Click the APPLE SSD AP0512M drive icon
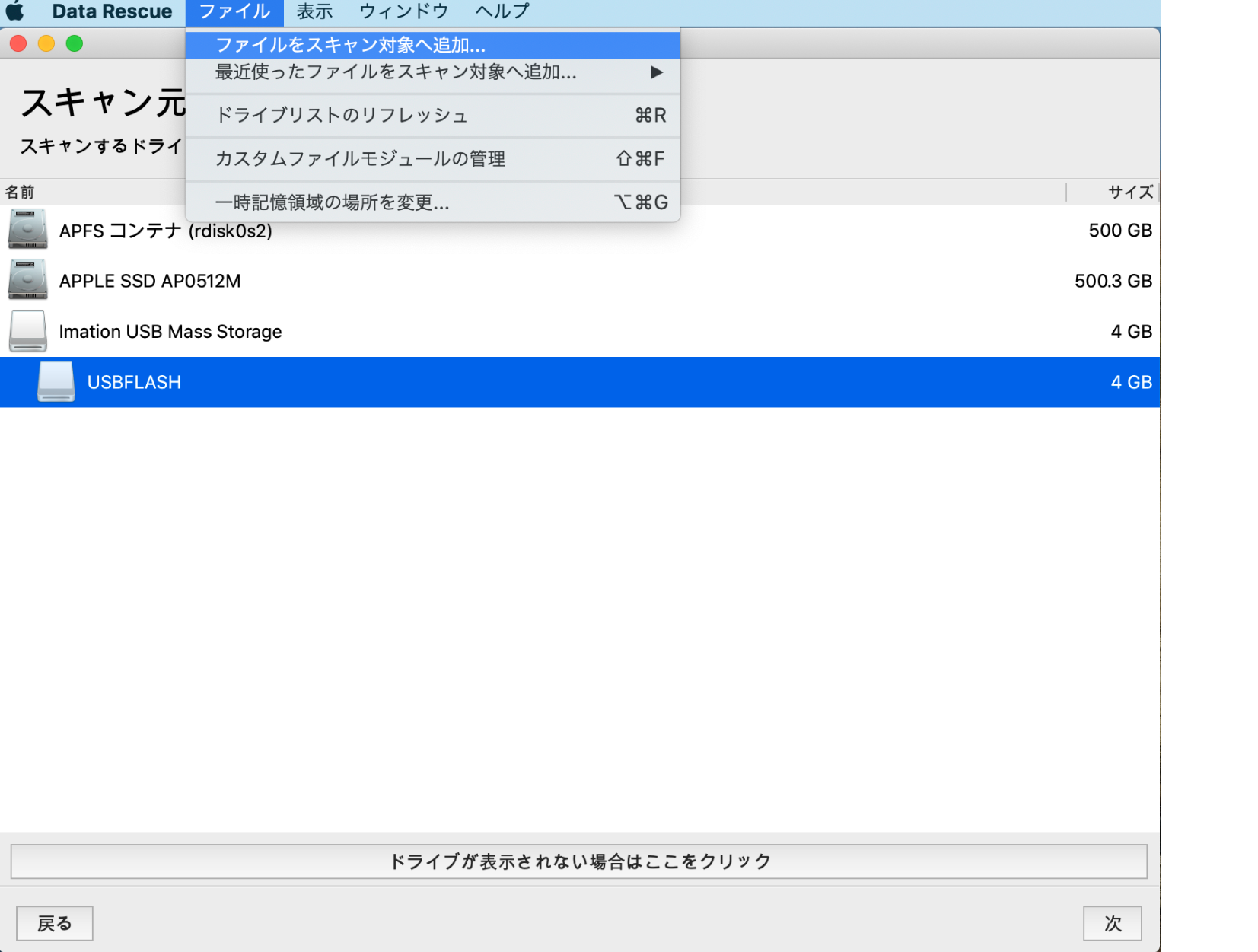Viewport: 1258px width, 952px height. [x=28, y=280]
